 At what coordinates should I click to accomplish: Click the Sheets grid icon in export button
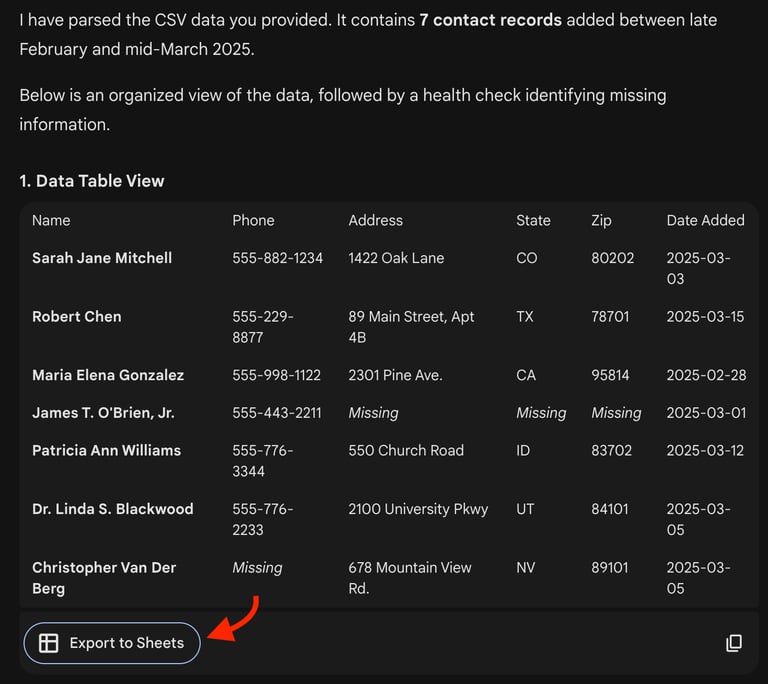click(48, 643)
